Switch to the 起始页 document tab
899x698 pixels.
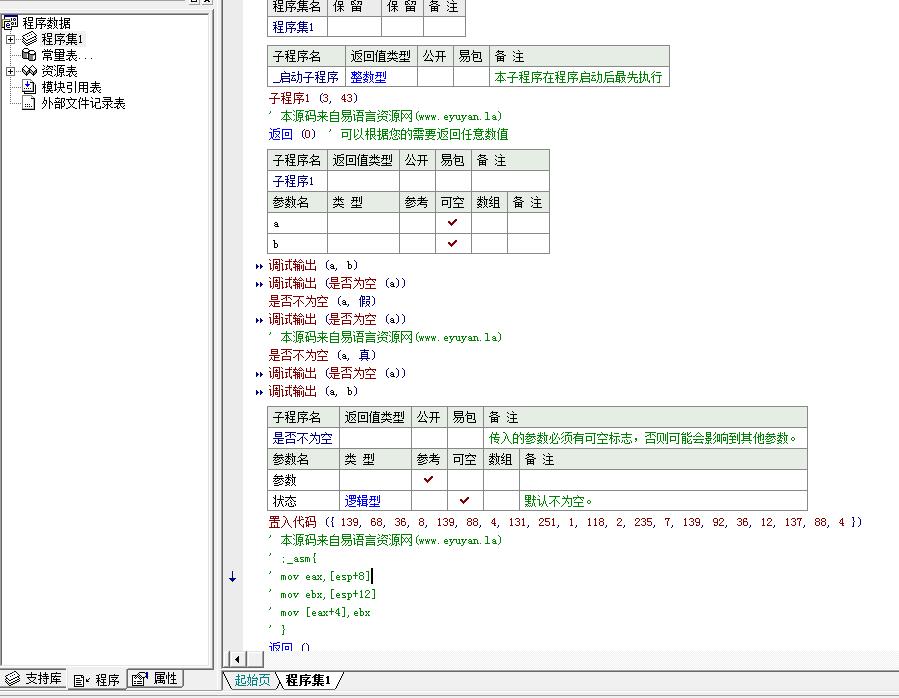tap(252, 680)
